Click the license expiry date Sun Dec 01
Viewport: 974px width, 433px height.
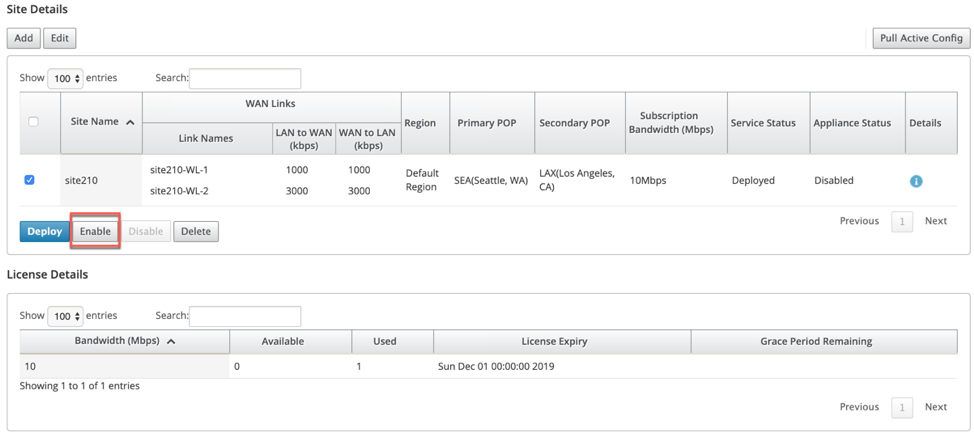pyautogui.click(x=496, y=367)
